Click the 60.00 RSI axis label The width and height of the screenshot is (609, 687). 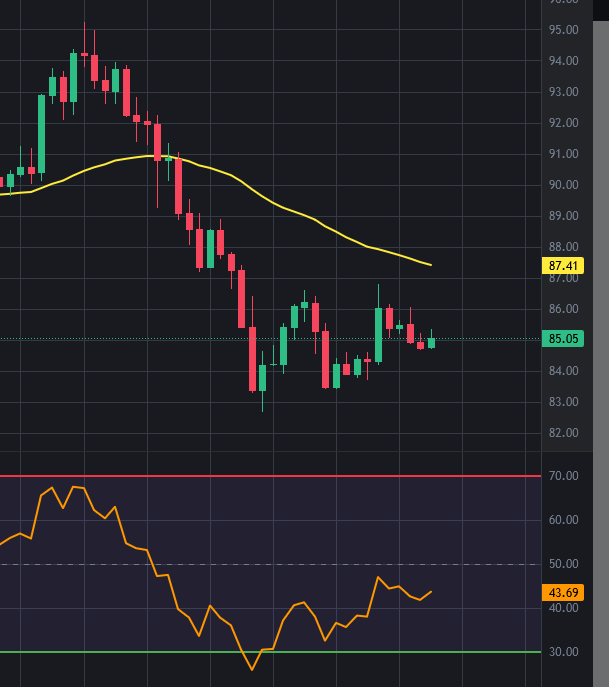[563, 520]
